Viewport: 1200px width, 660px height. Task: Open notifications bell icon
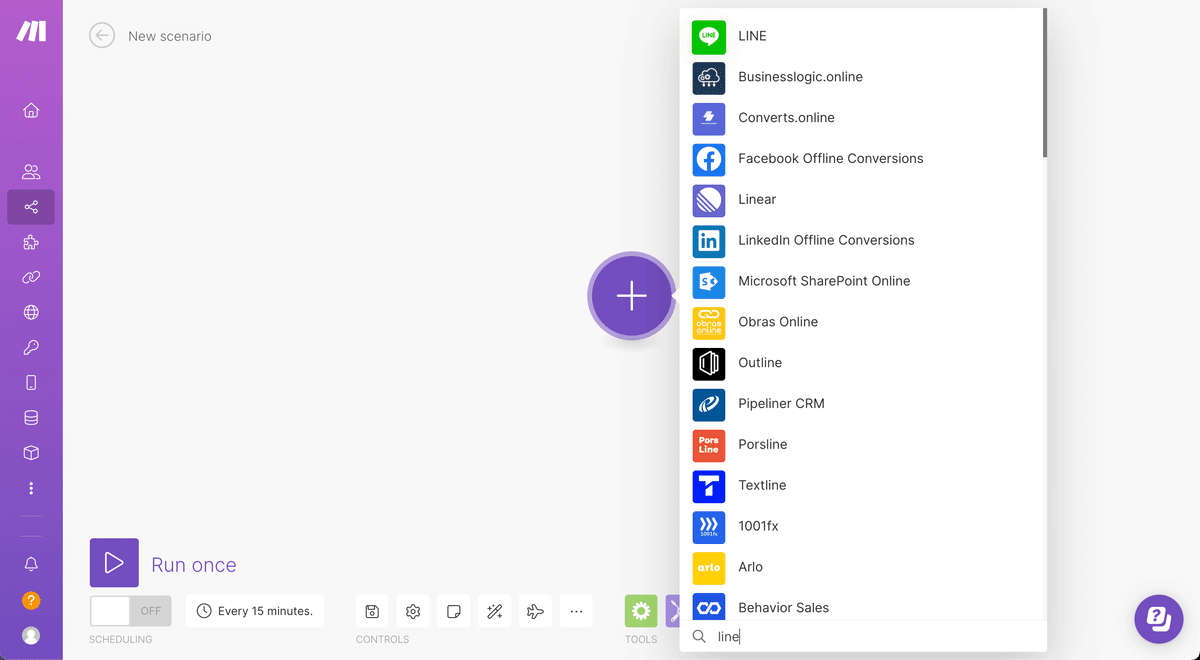[x=31, y=564]
